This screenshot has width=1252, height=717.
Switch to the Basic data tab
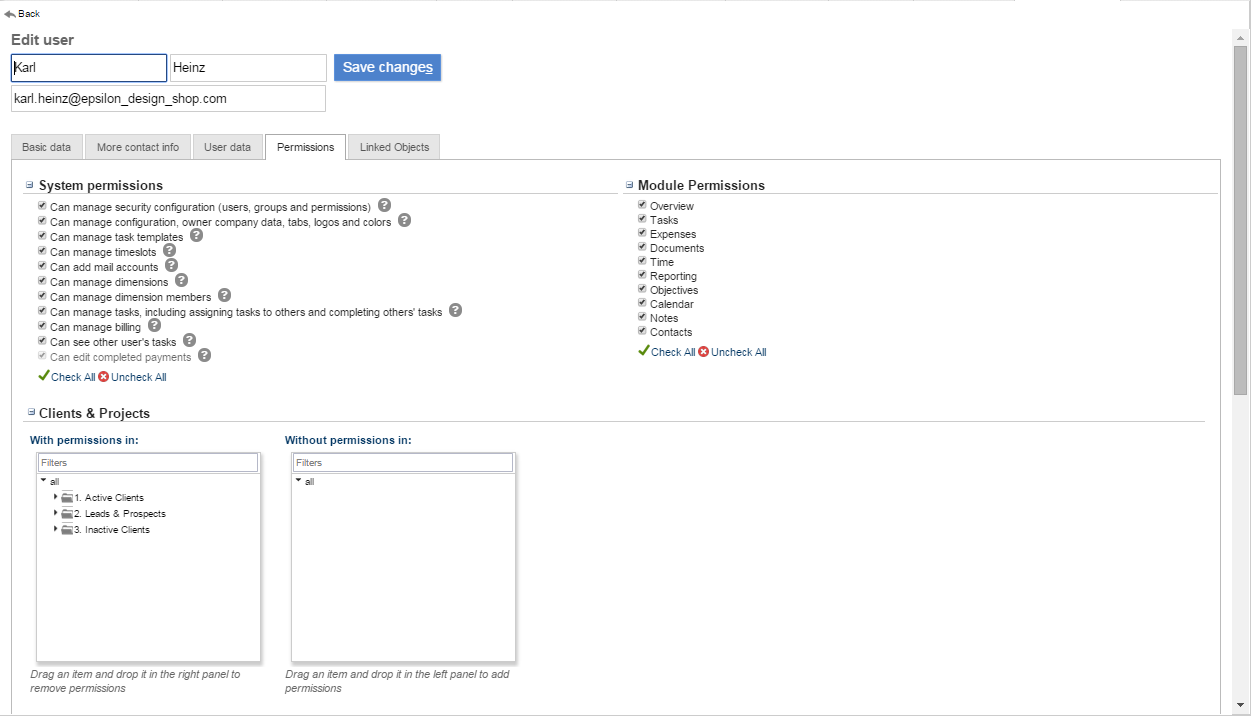[47, 147]
